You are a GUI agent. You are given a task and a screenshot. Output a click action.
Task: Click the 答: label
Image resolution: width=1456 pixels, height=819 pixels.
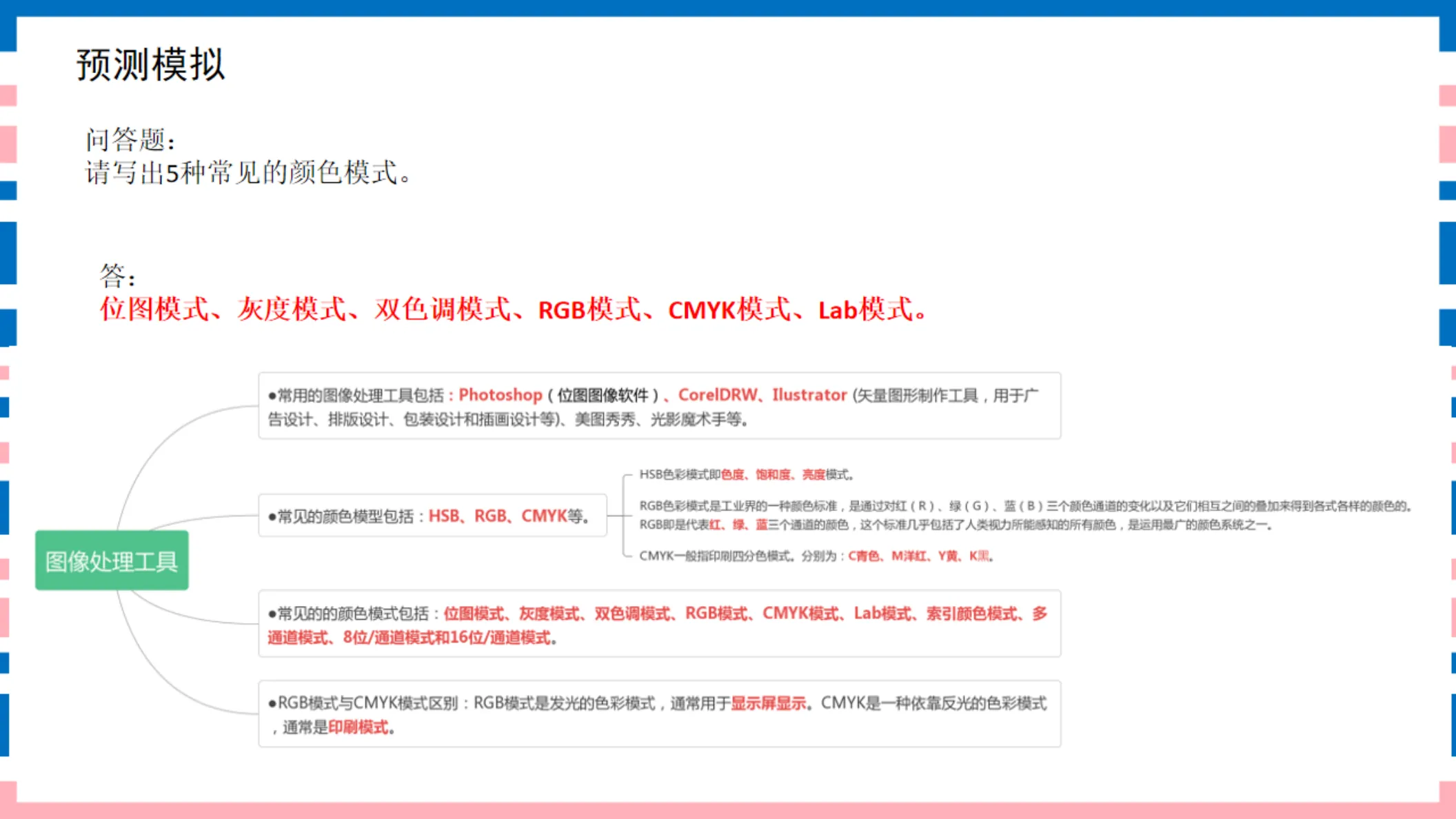118,276
